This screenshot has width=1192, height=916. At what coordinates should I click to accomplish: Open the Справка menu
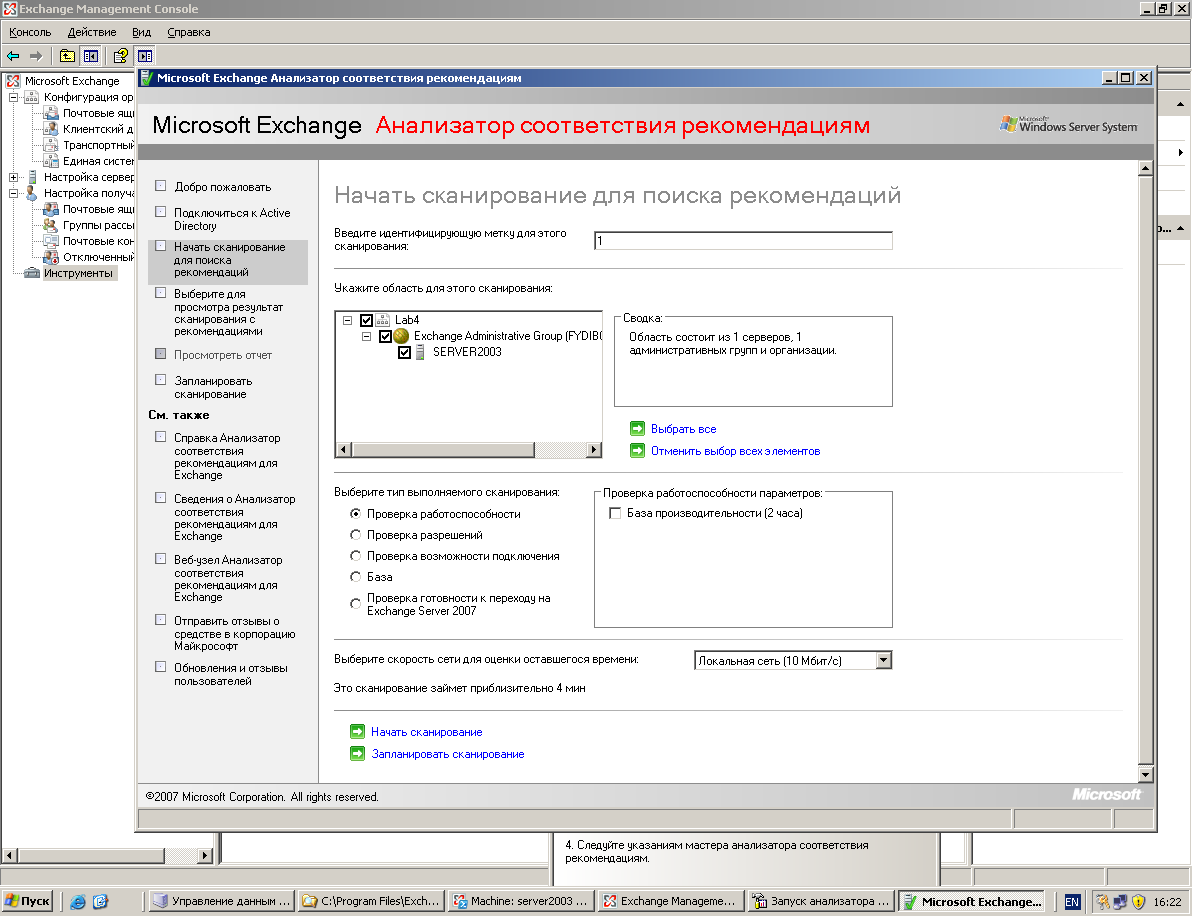click(x=189, y=32)
